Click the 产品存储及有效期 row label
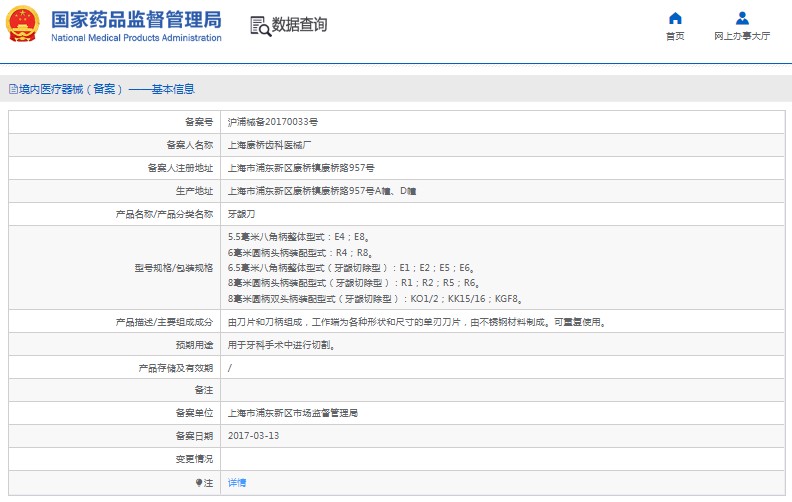Screen dimensions: 792x502 pos(176,368)
